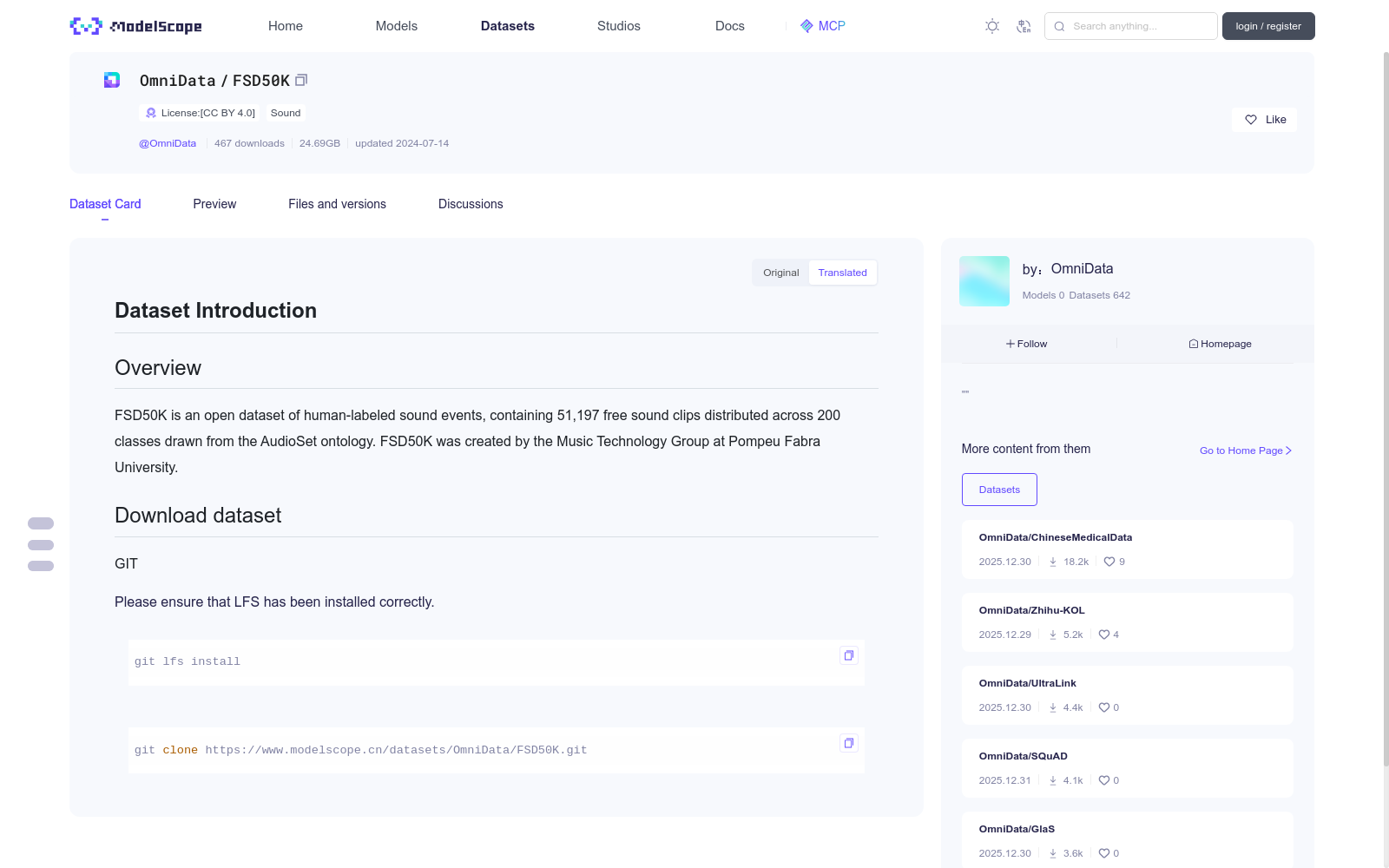The width and height of the screenshot is (1389, 868).
Task: Switch description to Translated version
Action: 842,273
